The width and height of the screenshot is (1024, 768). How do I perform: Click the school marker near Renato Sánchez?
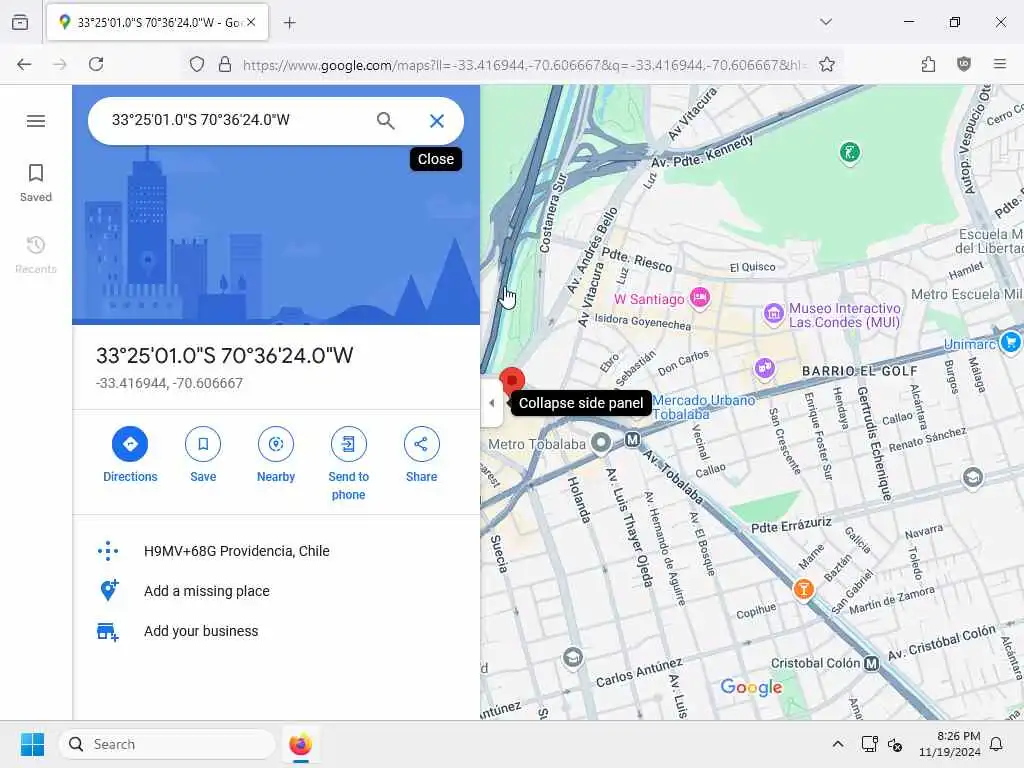point(972,477)
